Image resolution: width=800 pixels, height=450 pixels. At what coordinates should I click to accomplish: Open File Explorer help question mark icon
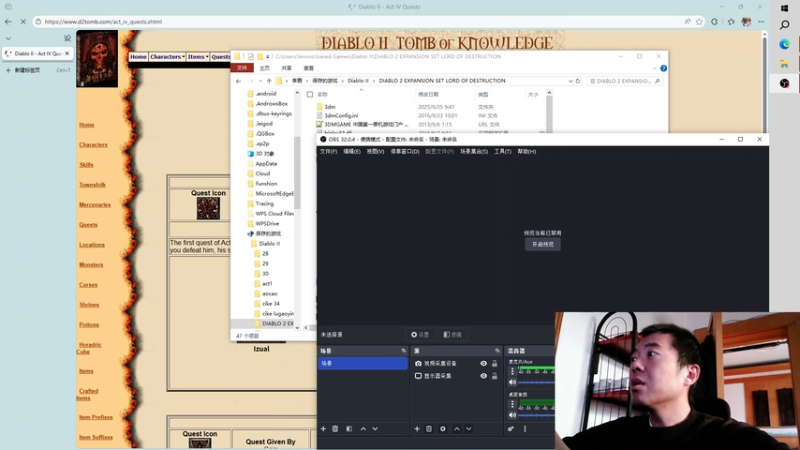(x=663, y=68)
